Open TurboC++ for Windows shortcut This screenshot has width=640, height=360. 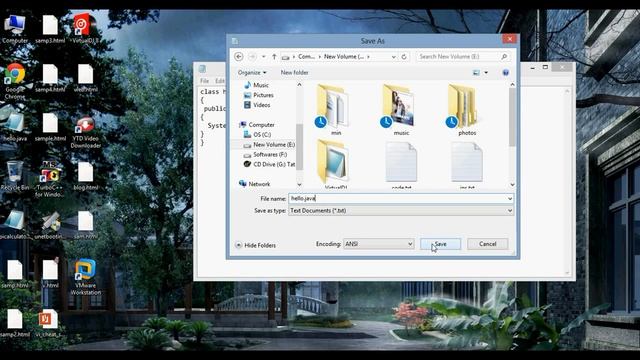click(50, 180)
